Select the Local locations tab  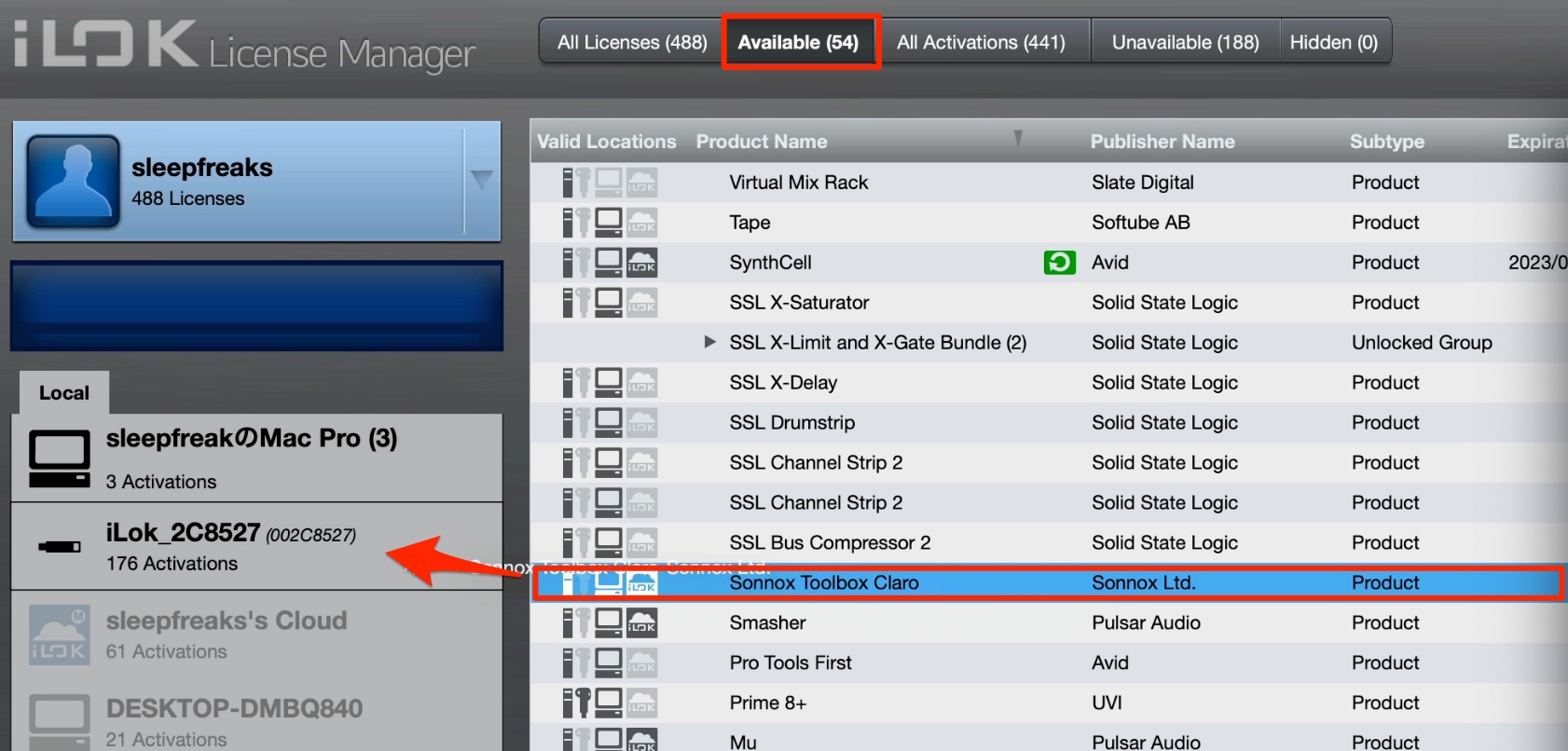[x=64, y=392]
